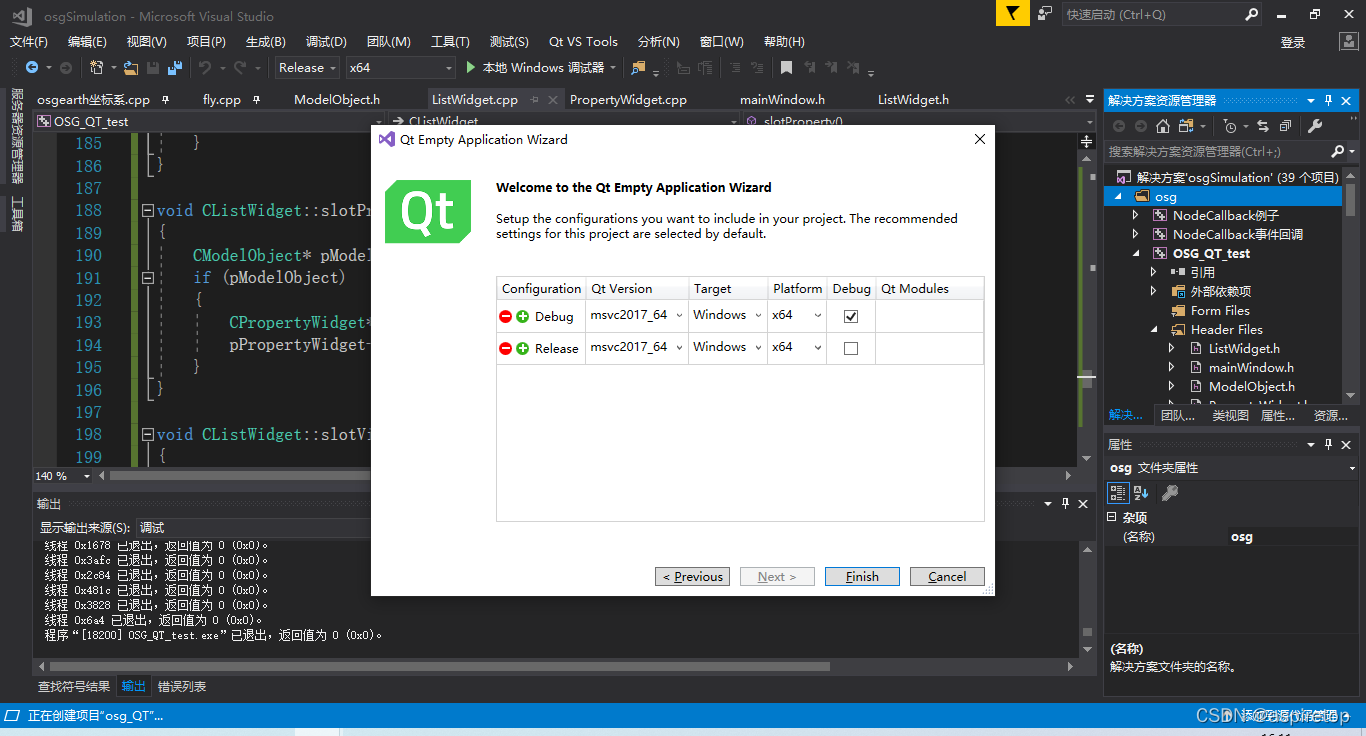The image size is (1366, 736).
Task: Click the navigate backward arrow in the toolbar
Action: click(x=32, y=68)
